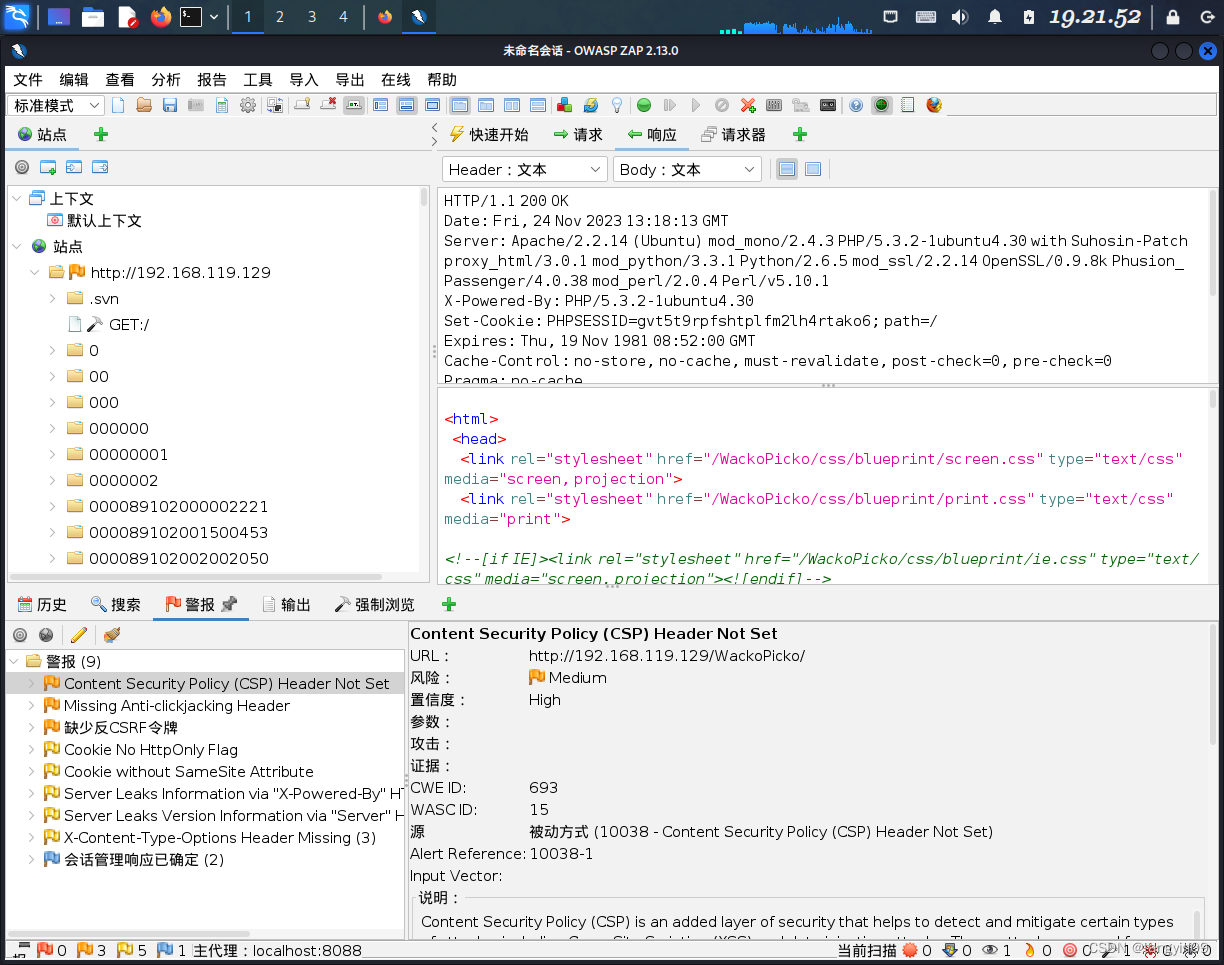Click the drop request crossed circle icon
Viewport: 1224px width, 965px height.
click(x=722, y=105)
